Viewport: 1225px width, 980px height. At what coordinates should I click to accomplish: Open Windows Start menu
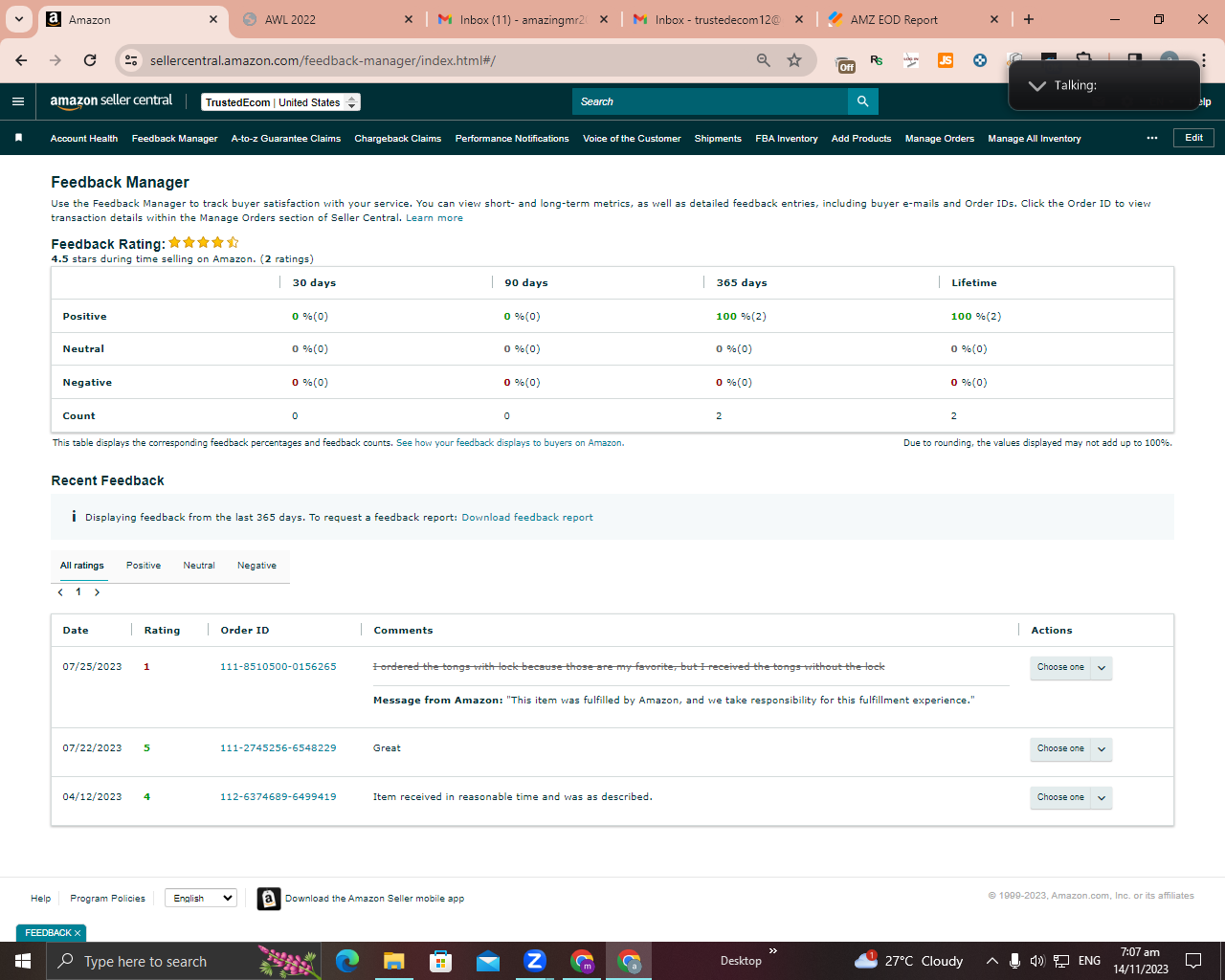[23, 961]
